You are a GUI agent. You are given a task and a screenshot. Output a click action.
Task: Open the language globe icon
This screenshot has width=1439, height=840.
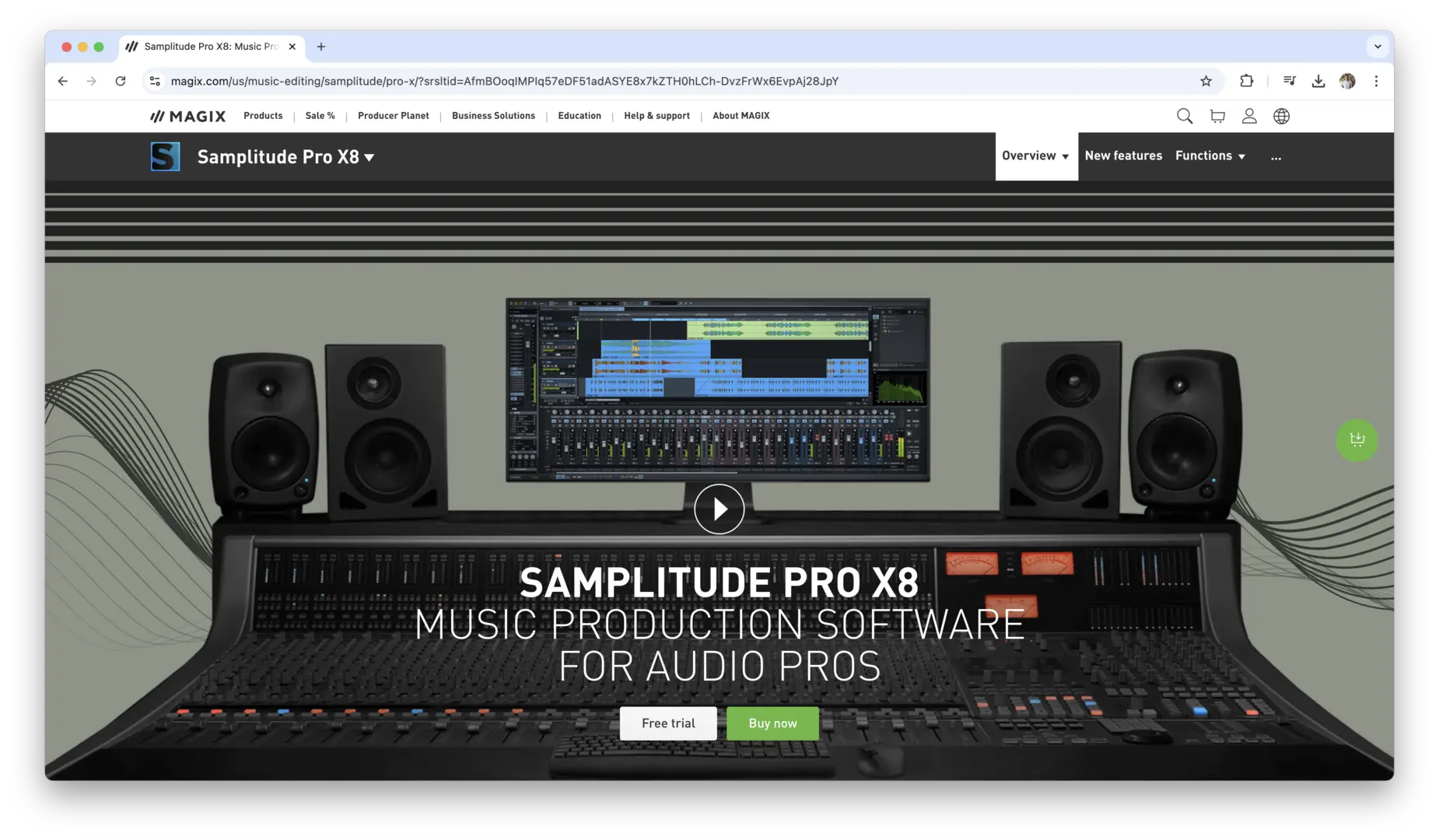tap(1281, 116)
